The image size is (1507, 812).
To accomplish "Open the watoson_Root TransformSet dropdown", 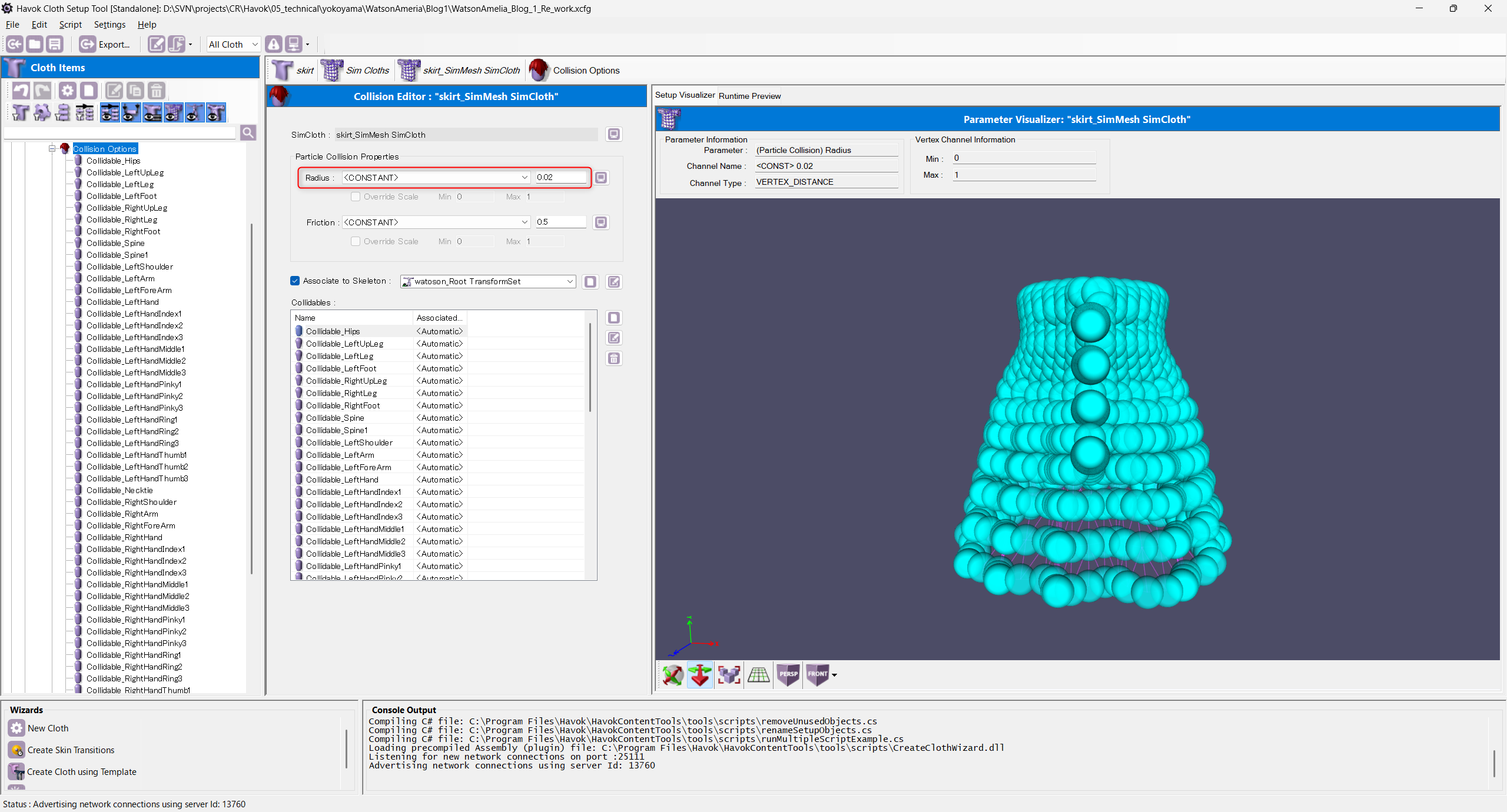I will (x=488, y=281).
